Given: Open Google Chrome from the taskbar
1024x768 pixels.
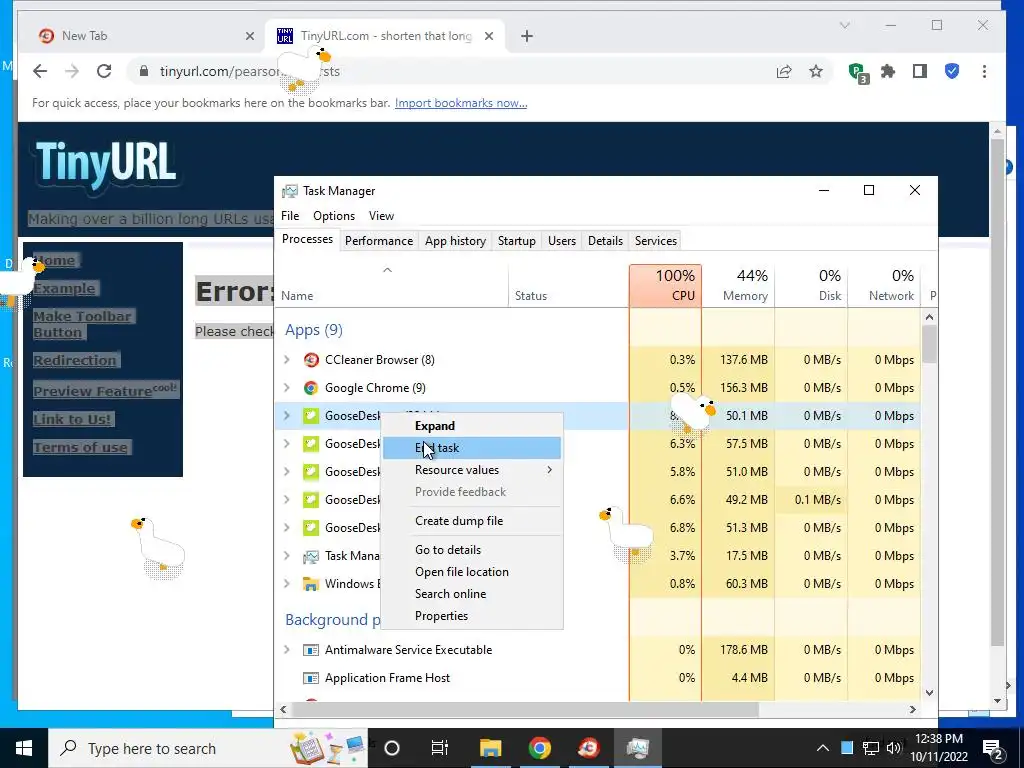Looking at the screenshot, I should click(539, 748).
